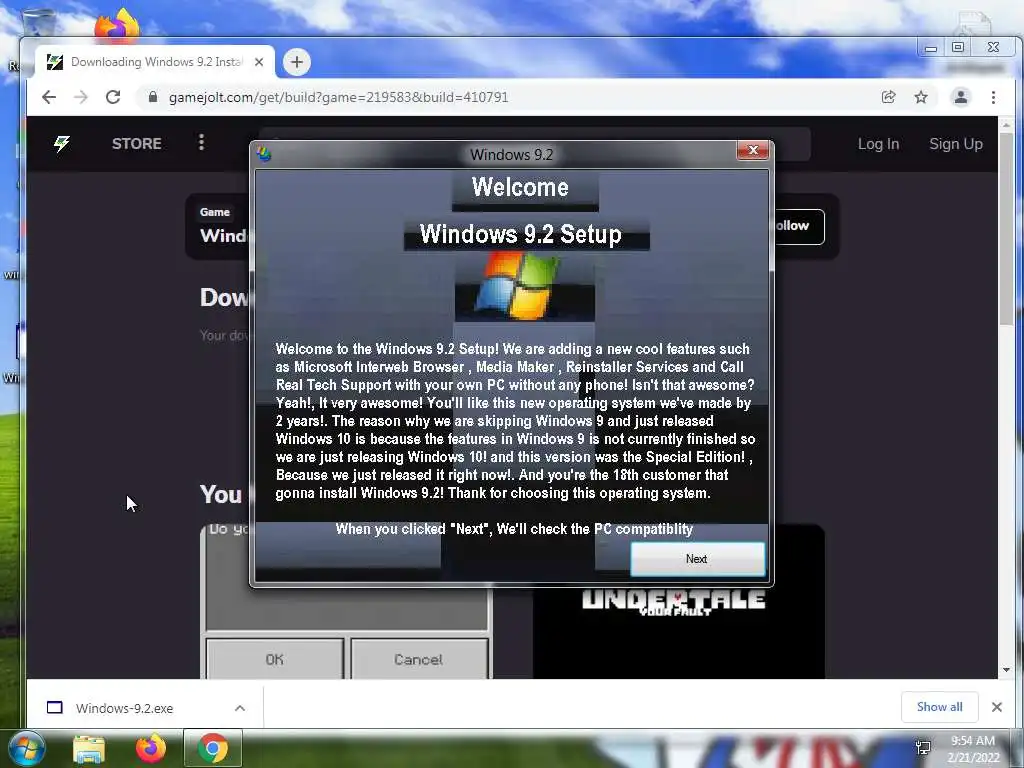Click OK in the page screenshot
The width and height of the screenshot is (1024, 768).
(275, 659)
